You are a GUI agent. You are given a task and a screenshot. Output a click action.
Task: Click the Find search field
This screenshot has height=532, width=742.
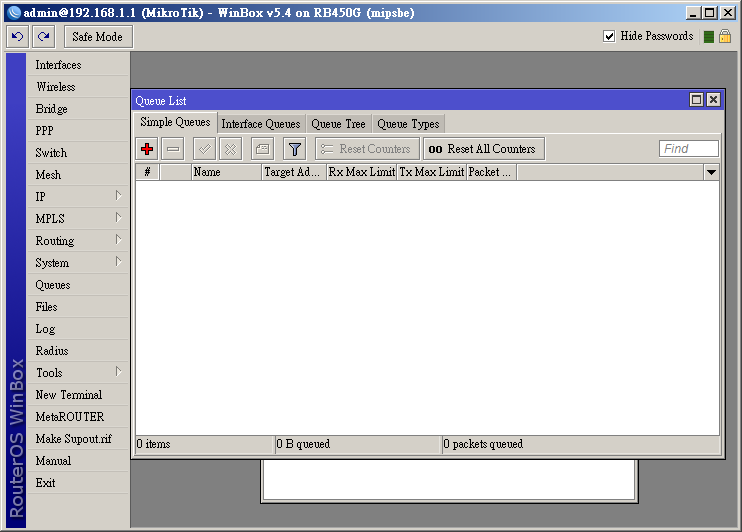point(689,149)
